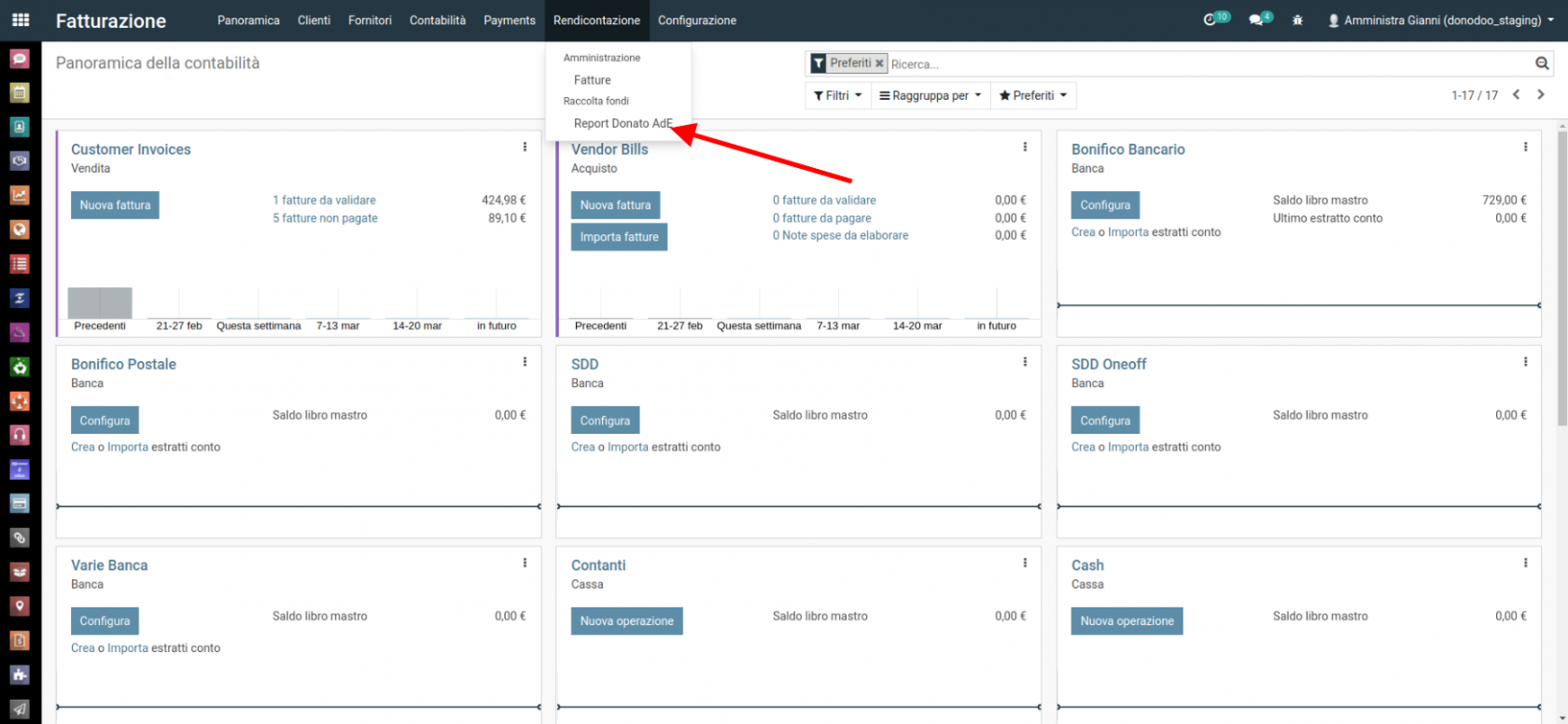This screenshot has height=724, width=1568.
Task: Click into the Ricerca search field
Action: click(1204, 64)
